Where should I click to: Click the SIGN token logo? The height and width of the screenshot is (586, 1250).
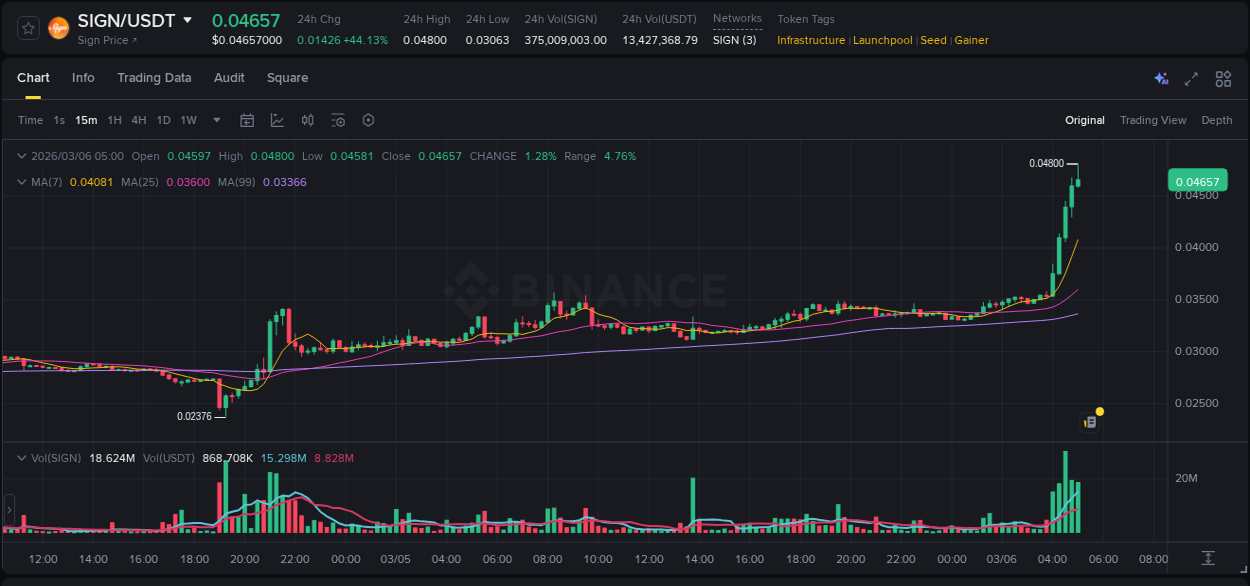coord(58,27)
